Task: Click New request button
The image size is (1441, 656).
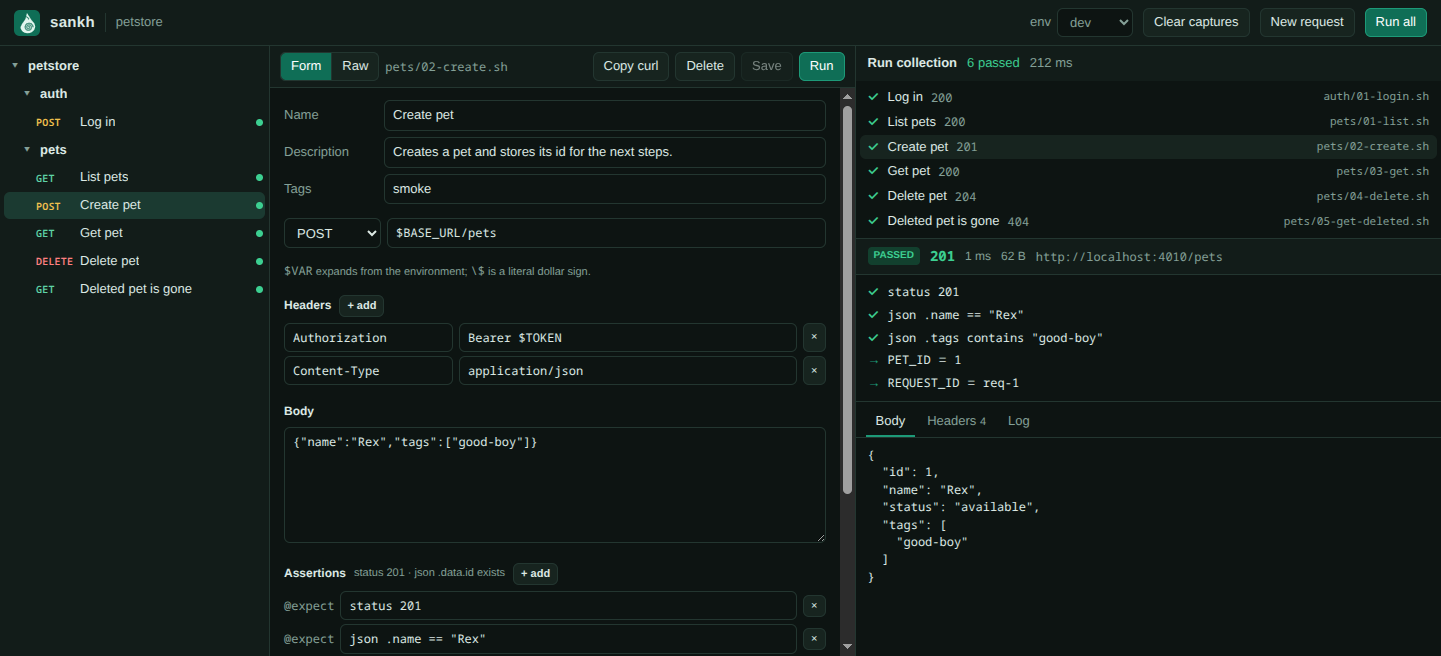Action: pos(1307,22)
